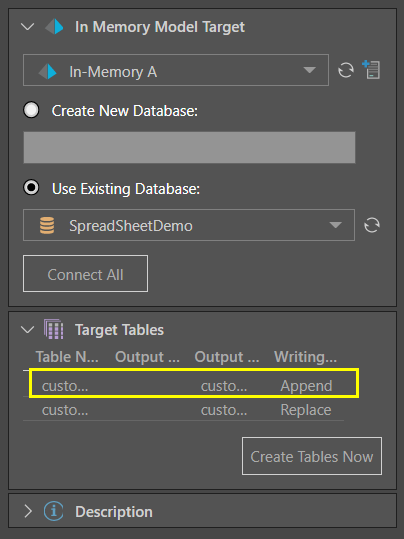Click the Target Tables grid icon
The height and width of the screenshot is (539, 404).
click(x=54, y=329)
